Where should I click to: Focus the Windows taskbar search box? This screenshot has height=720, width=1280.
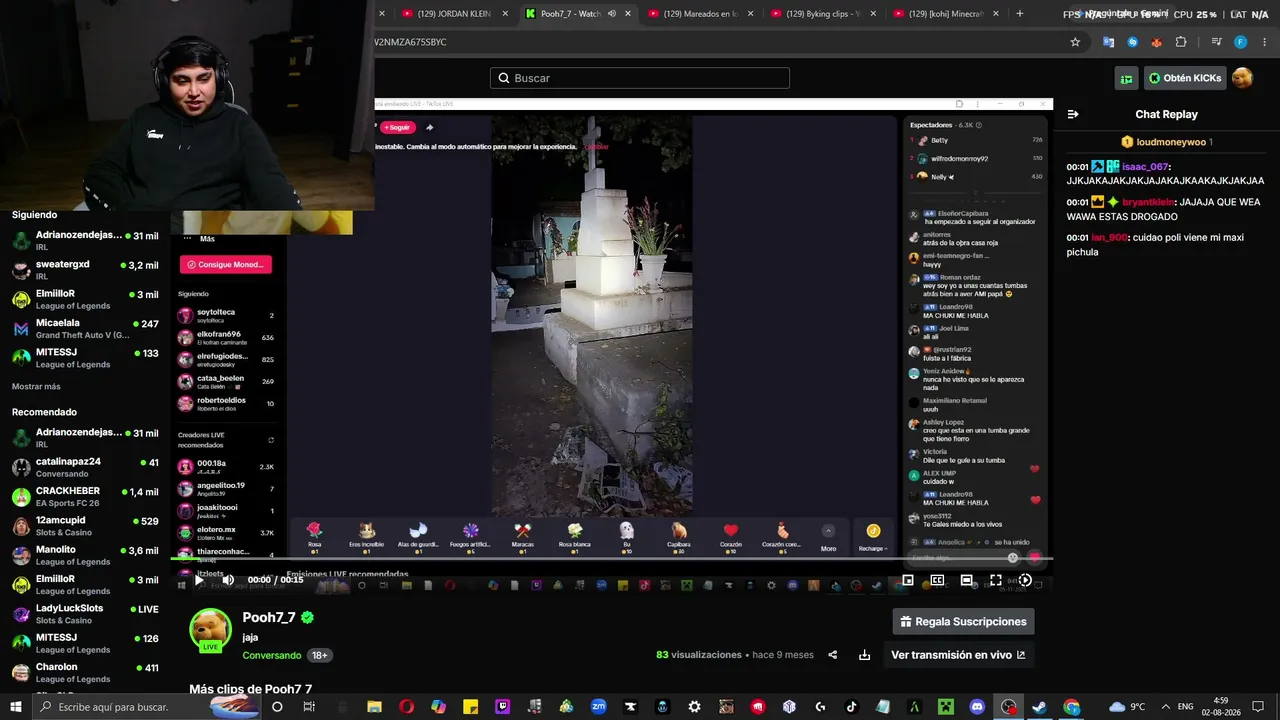tap(148, 707)
